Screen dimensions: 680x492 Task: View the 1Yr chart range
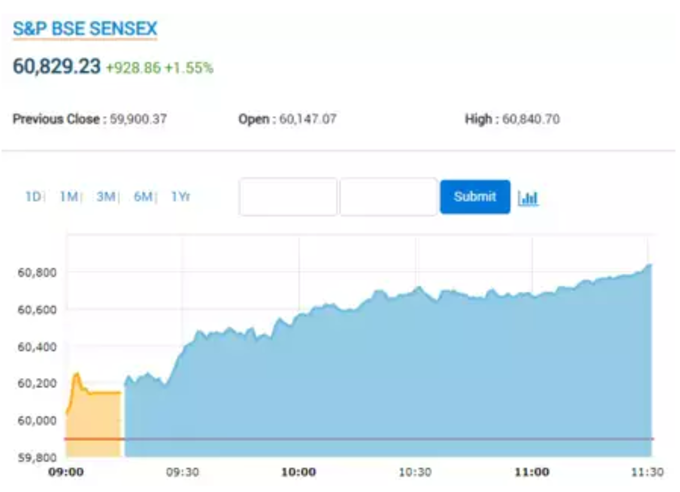click(180, 197)
